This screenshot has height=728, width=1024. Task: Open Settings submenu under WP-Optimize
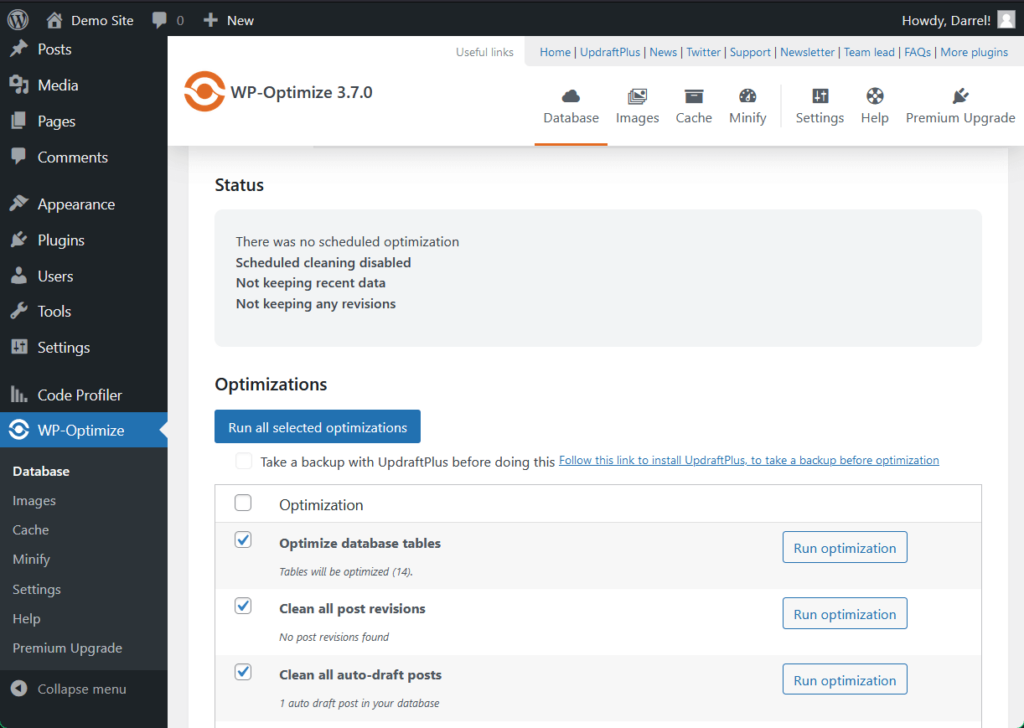pyautogui.click(x=37, y=589)
